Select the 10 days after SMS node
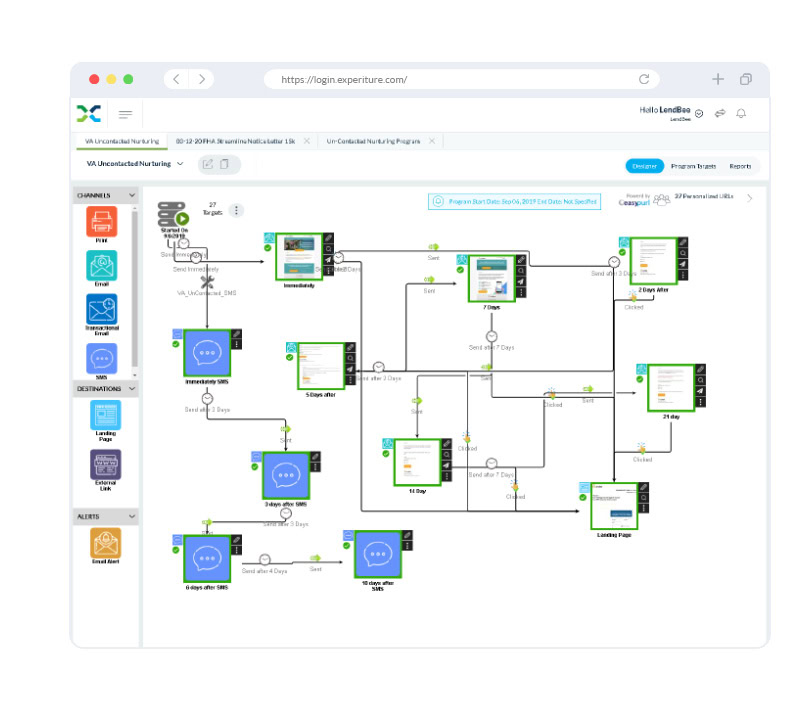Screen dimensions: 800x715 [378, 554]
